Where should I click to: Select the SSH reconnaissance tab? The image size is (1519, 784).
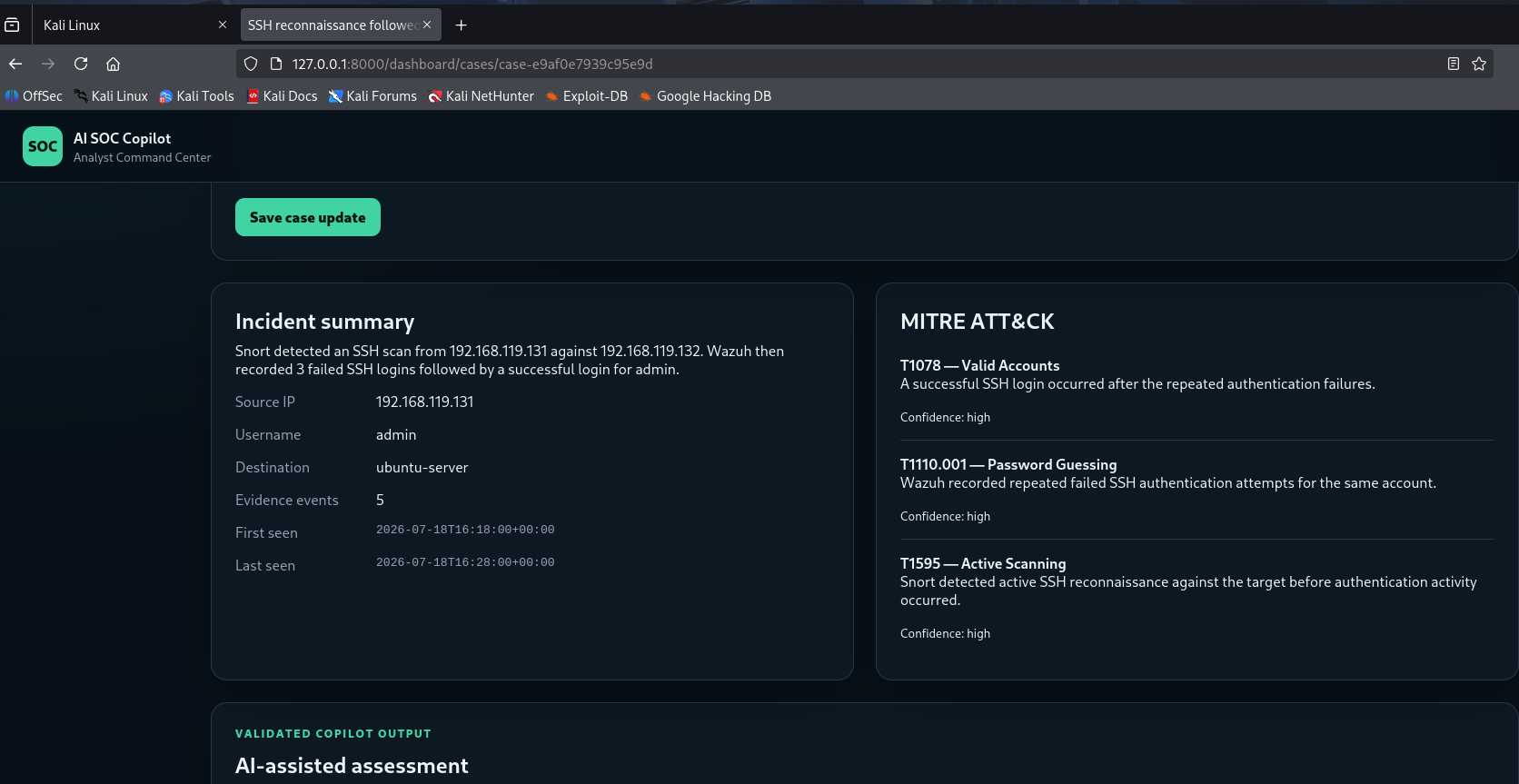pyautogui.click(x=341, y=25)
